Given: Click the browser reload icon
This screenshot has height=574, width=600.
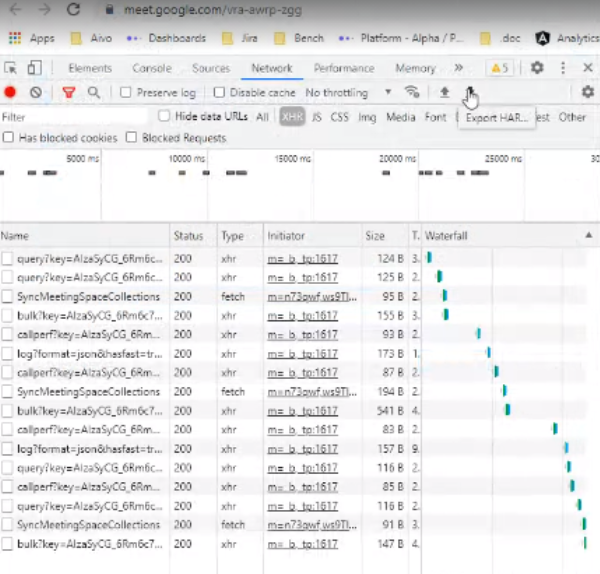Looking at the screenshot, I should pos(73,10).
